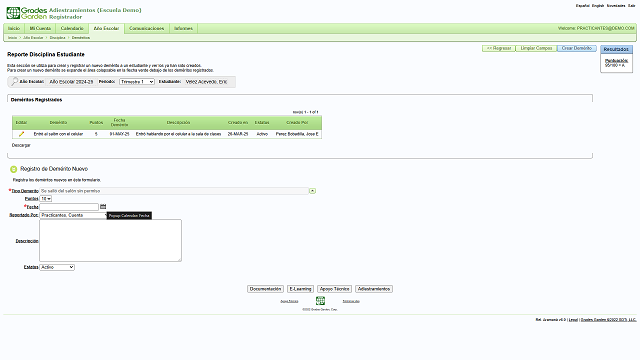Go to the Comunicaciones tab

pyautogui.click(x=147, y=29)
